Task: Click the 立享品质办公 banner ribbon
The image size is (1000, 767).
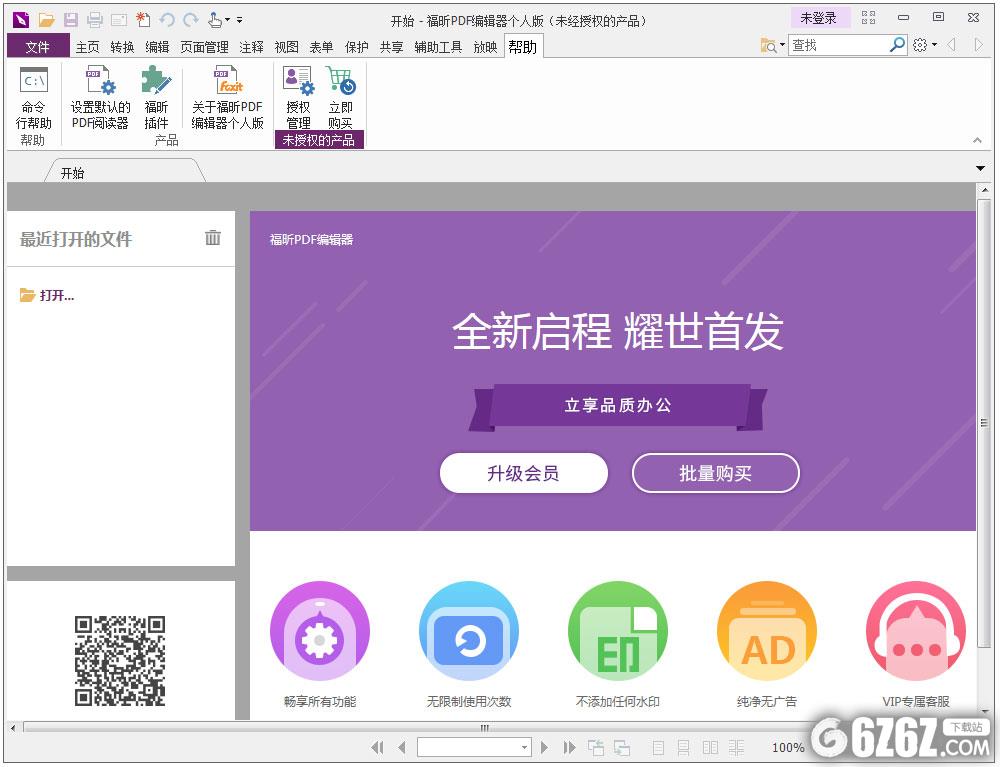Action: 617,406
